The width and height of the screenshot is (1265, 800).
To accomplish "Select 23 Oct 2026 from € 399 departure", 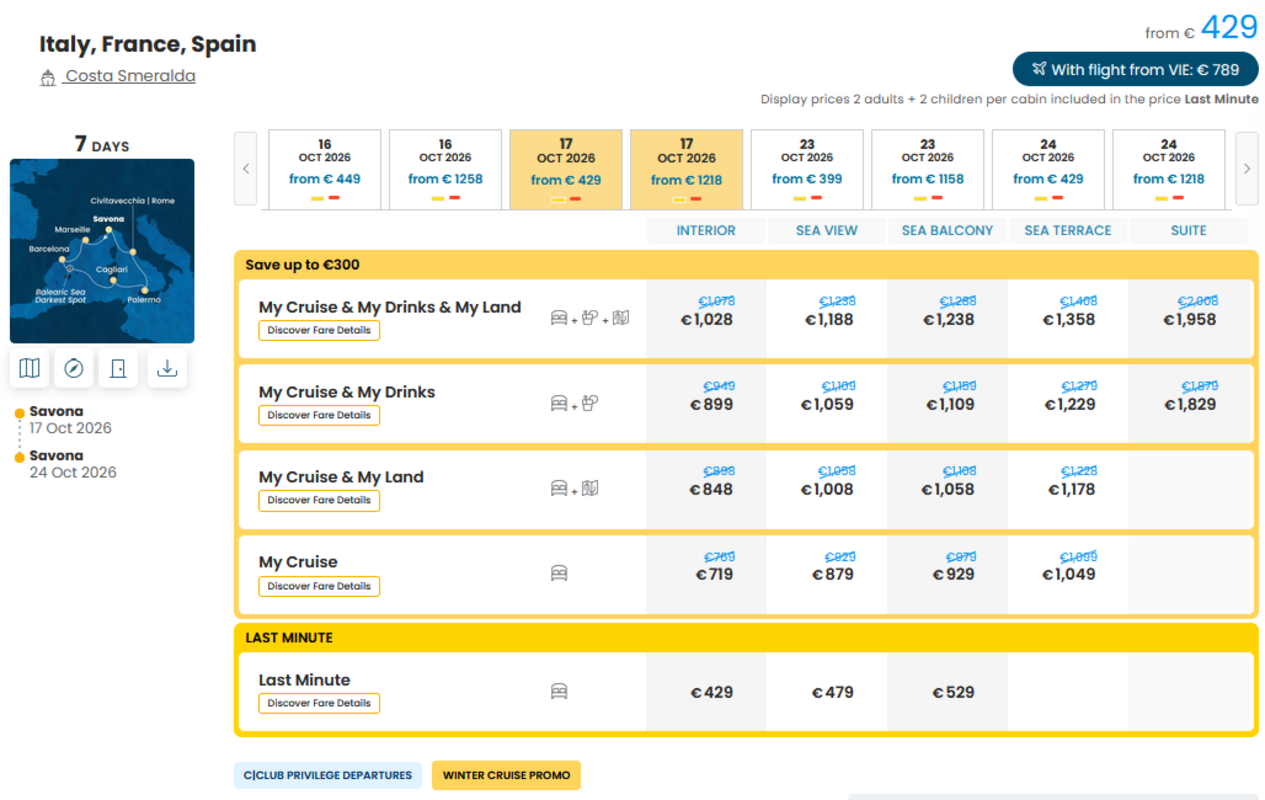I will click(x=807, y=169).
